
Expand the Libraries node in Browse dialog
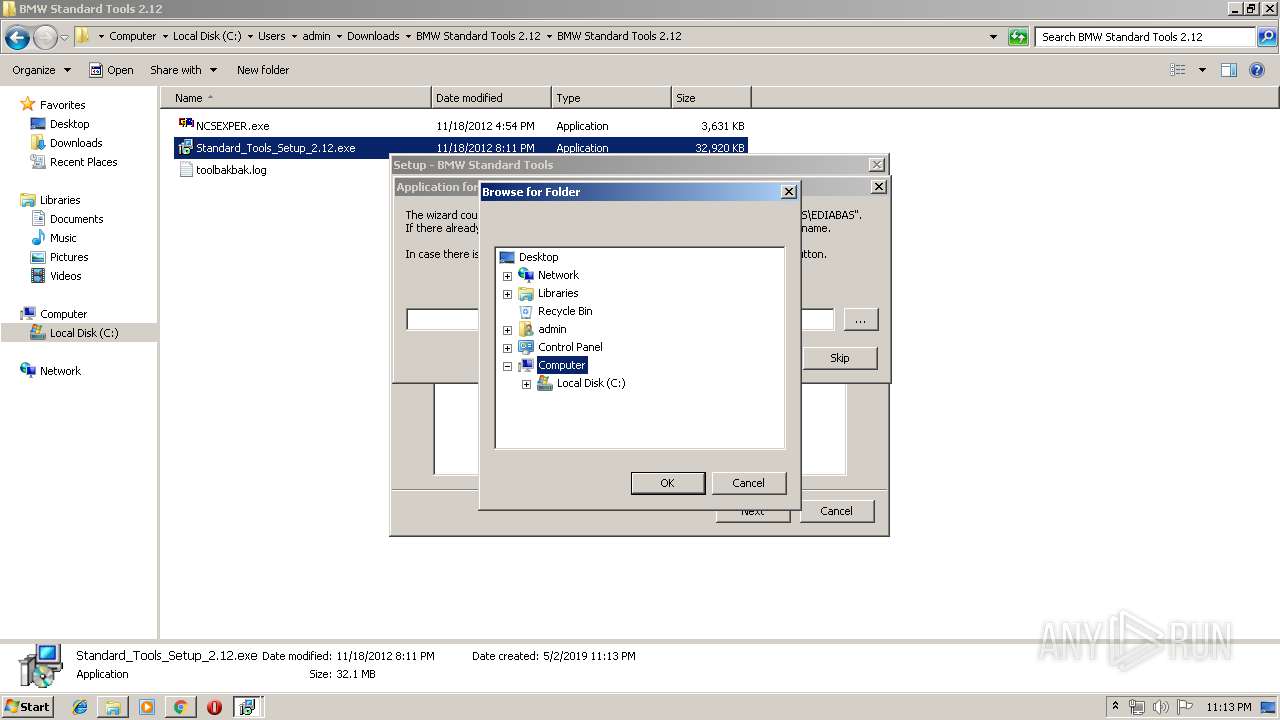507,294
